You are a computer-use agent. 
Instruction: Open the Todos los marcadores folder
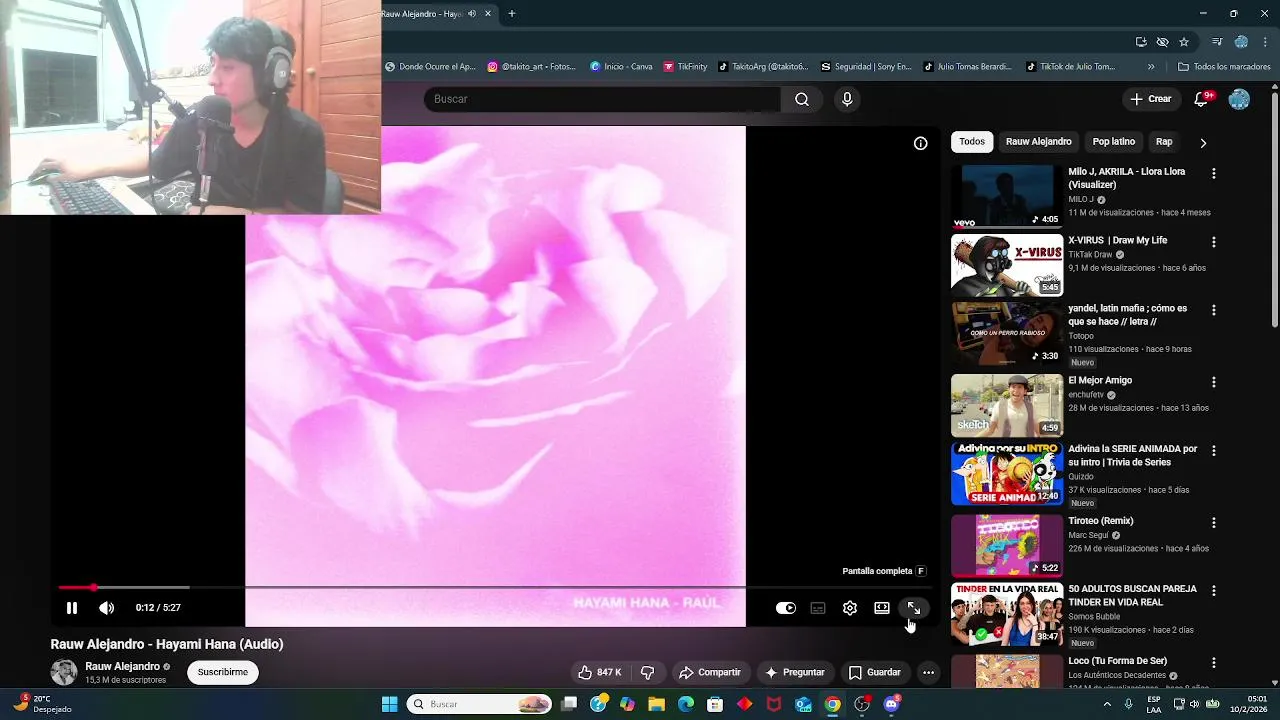(1224, 67)
